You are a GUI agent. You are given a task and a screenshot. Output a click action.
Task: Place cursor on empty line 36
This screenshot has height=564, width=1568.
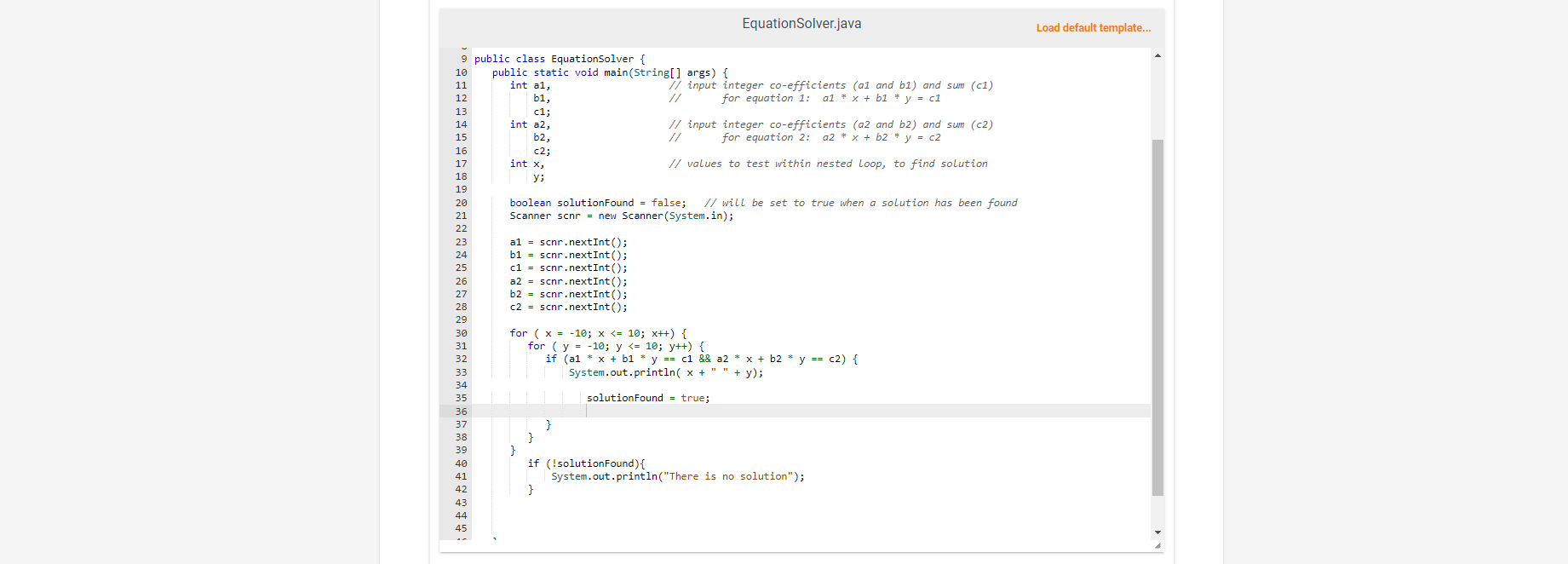(x=812, y=411)
